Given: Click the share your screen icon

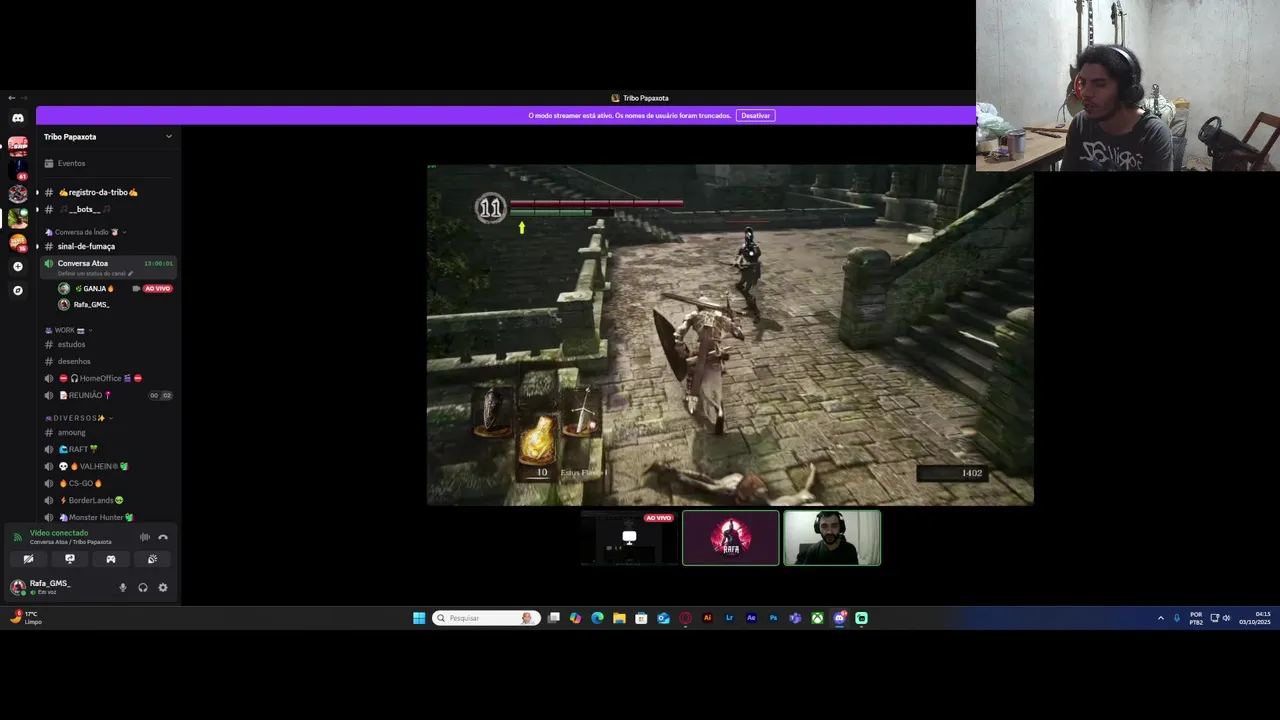Looking at the screenshot, I should (x=69, y=559).
